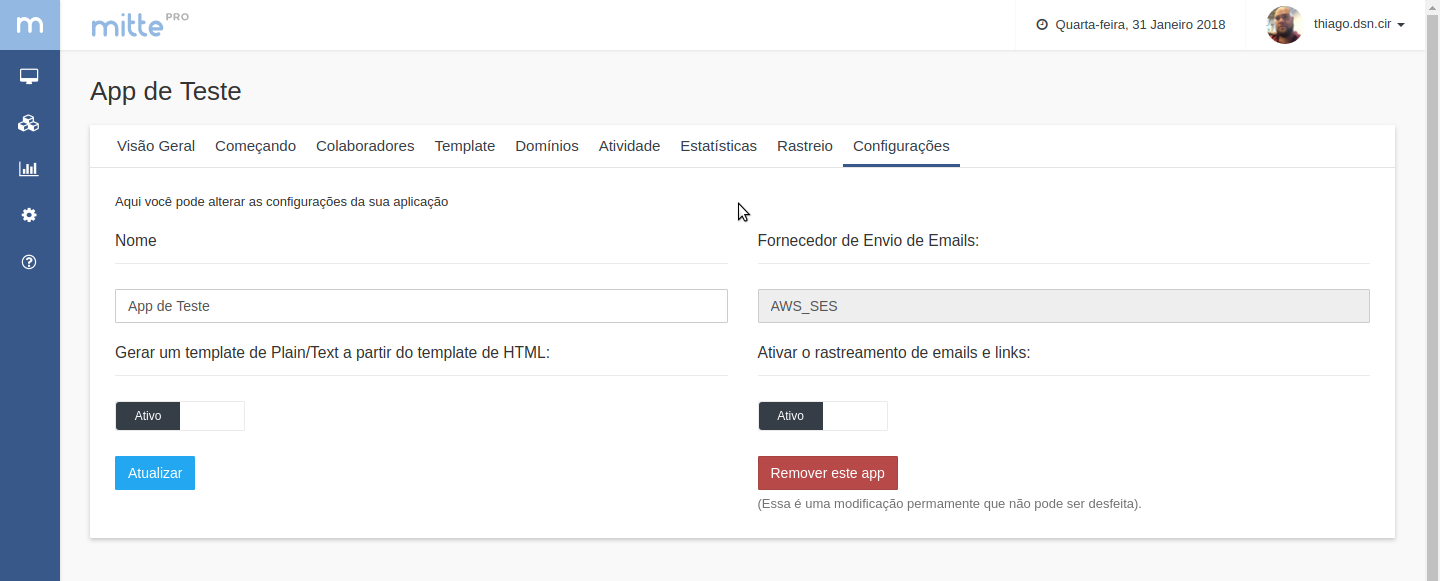Viewport: 1440px width, 581px height.
Task: Click the clock icon beside the date
Action: click(x=1042, y=25)
